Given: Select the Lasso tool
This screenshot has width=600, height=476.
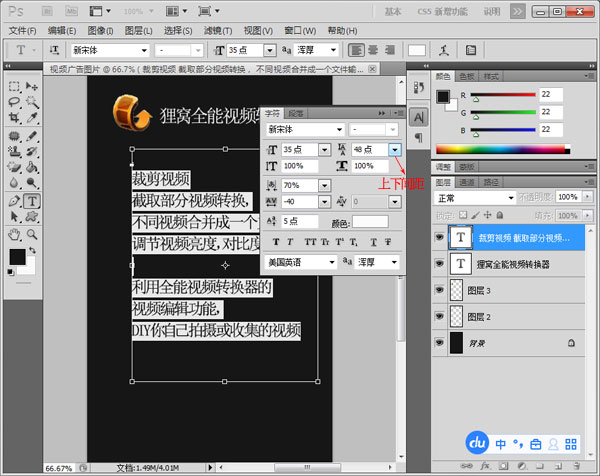Looking at the screenshot, I should coord(15,102).
